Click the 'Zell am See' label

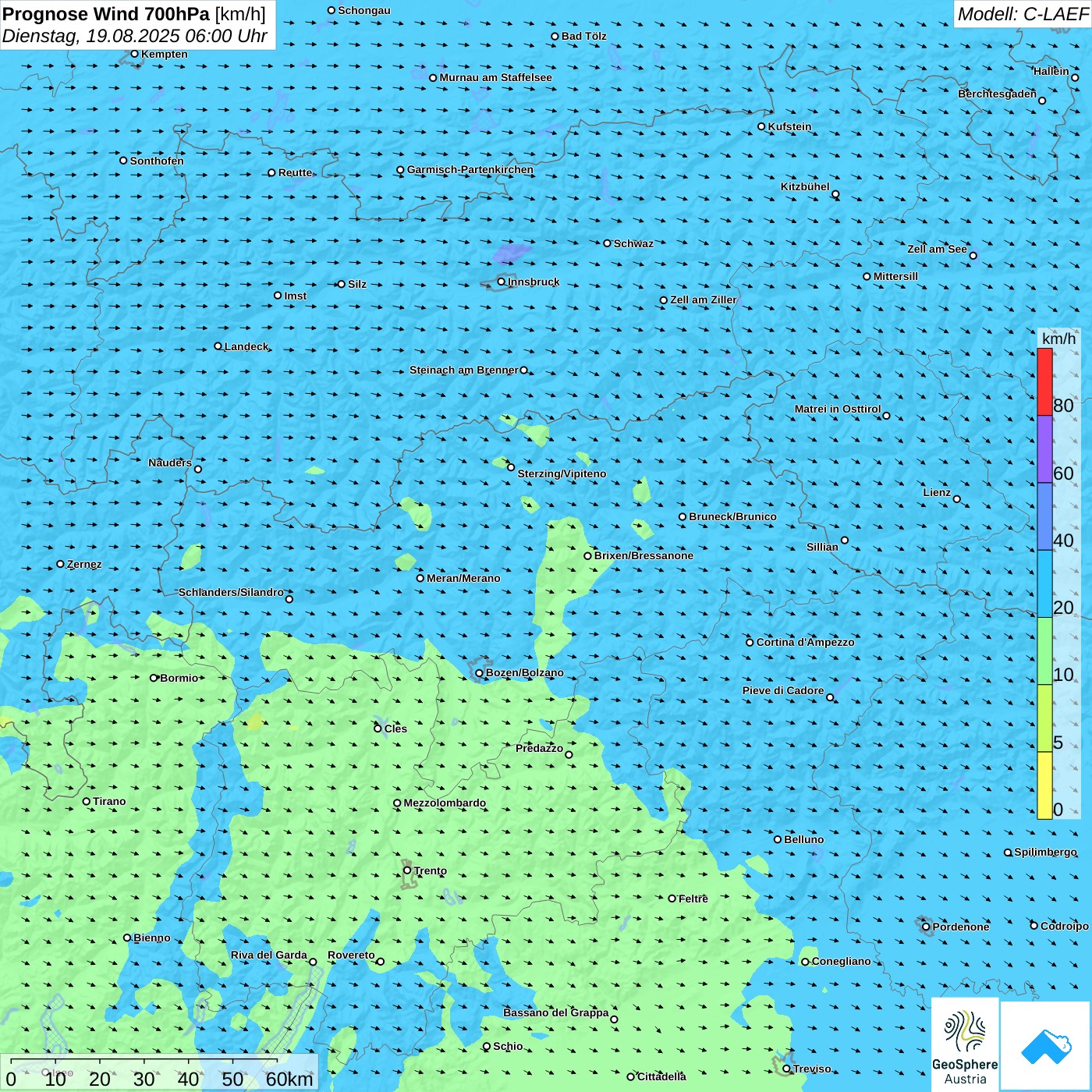(x=937, y=249)
